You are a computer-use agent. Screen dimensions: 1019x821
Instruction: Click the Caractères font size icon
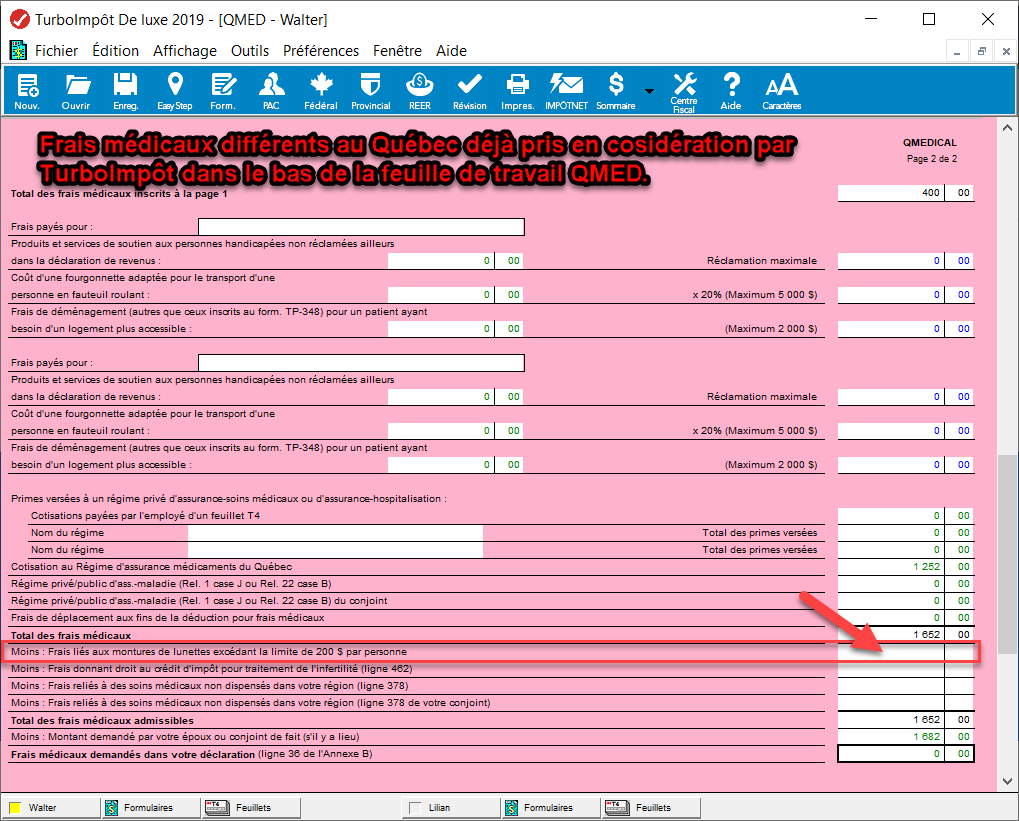(x=781, y=91)
